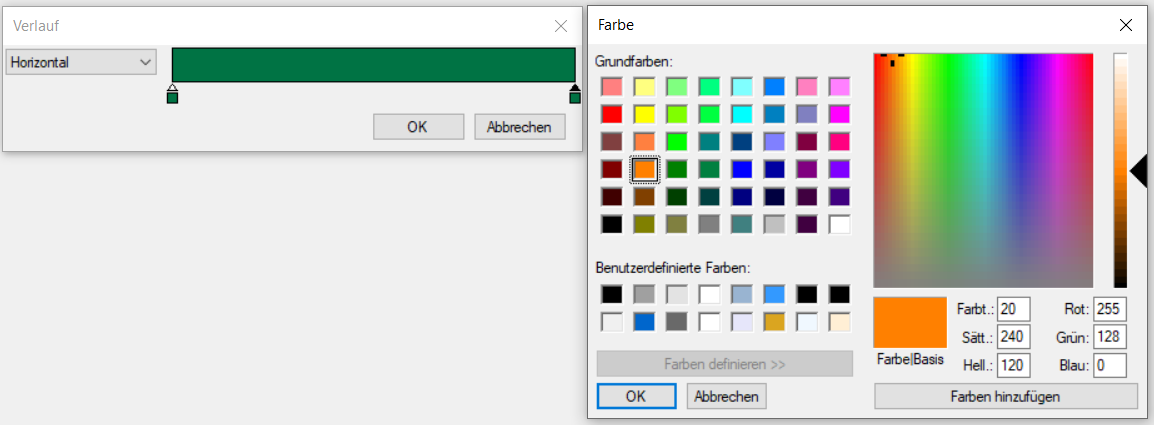Click inside the color spectrum field
Screen dimensions: 1154x425
(x=983, y=170)
